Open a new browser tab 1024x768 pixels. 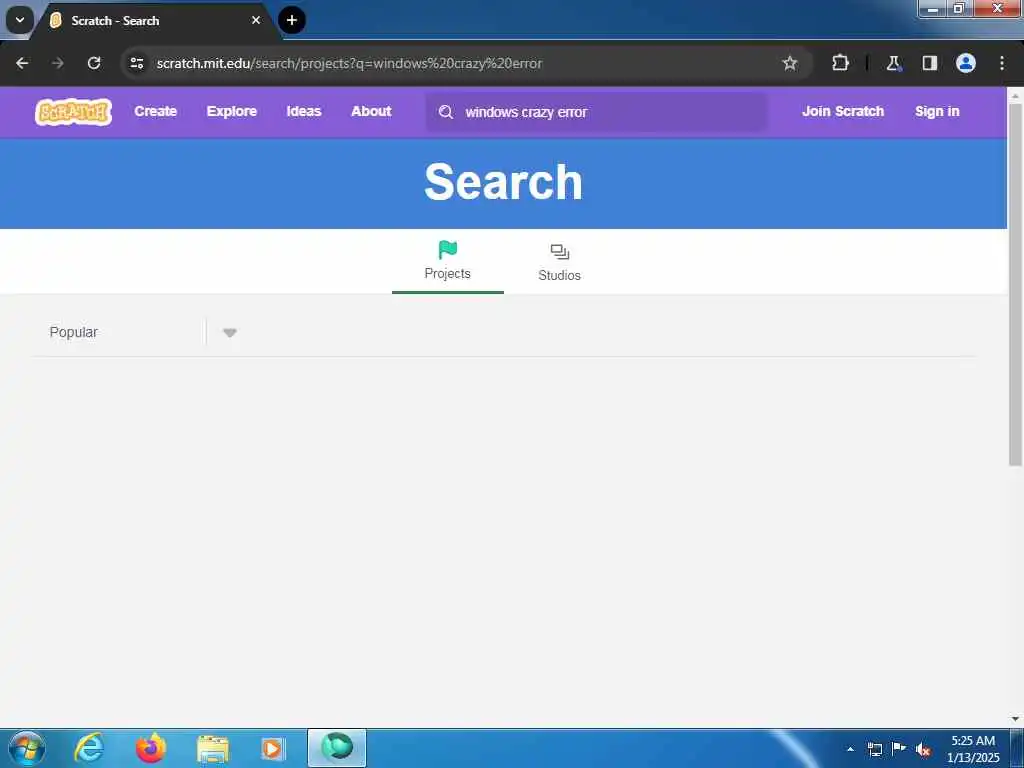[x=292, y=20]
